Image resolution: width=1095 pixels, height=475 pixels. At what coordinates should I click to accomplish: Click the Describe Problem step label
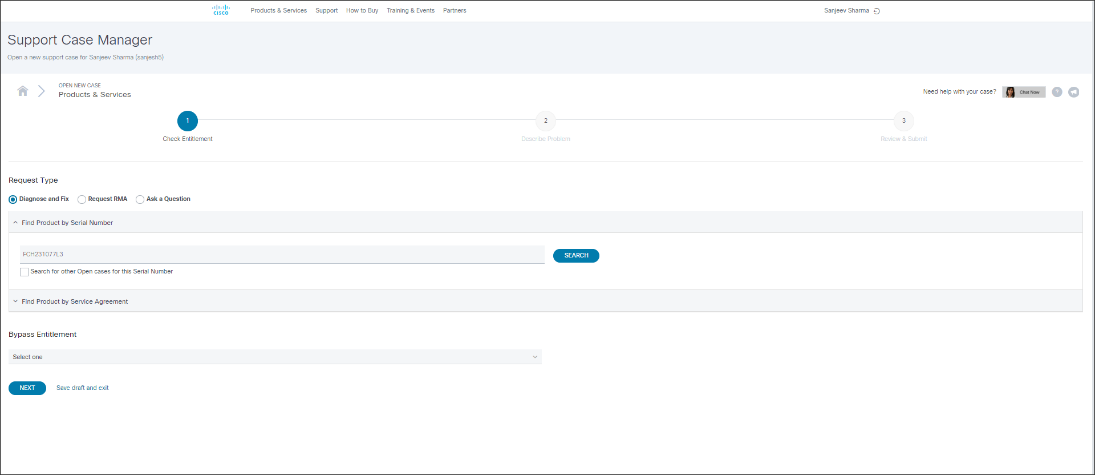(x=545, y=139)
